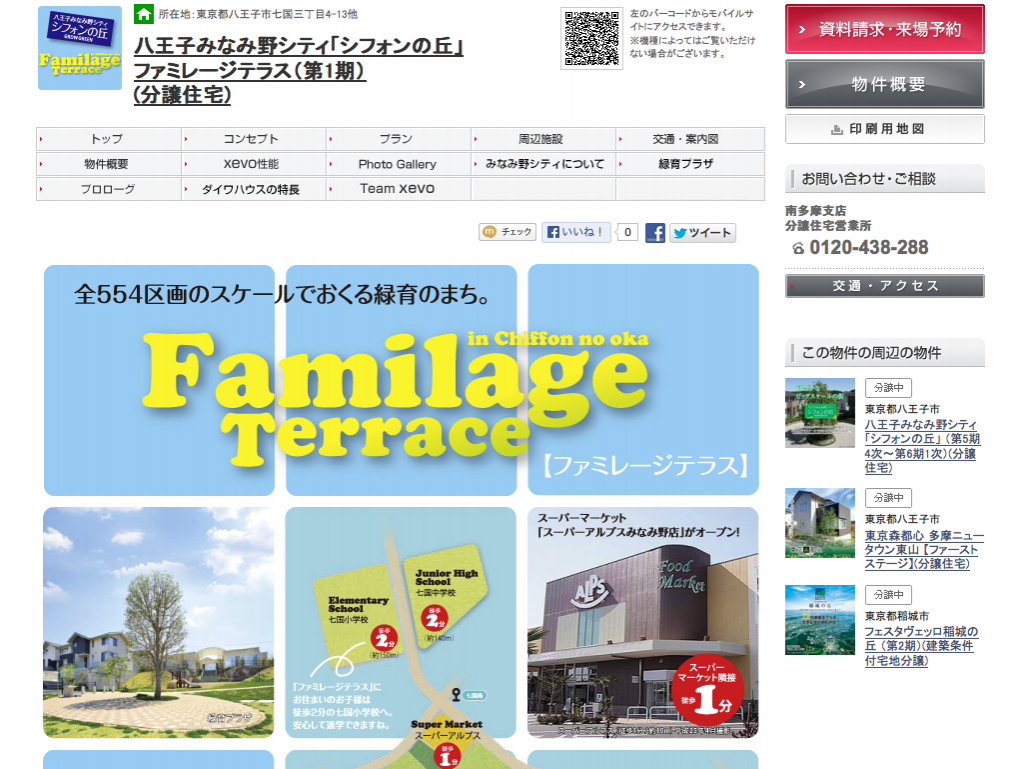This screenshot has width=1029, height=769.
Task: Click the 東京森都心 多摩ニュータウン東山 thumbnail
Action: click(x=820, y=523)
